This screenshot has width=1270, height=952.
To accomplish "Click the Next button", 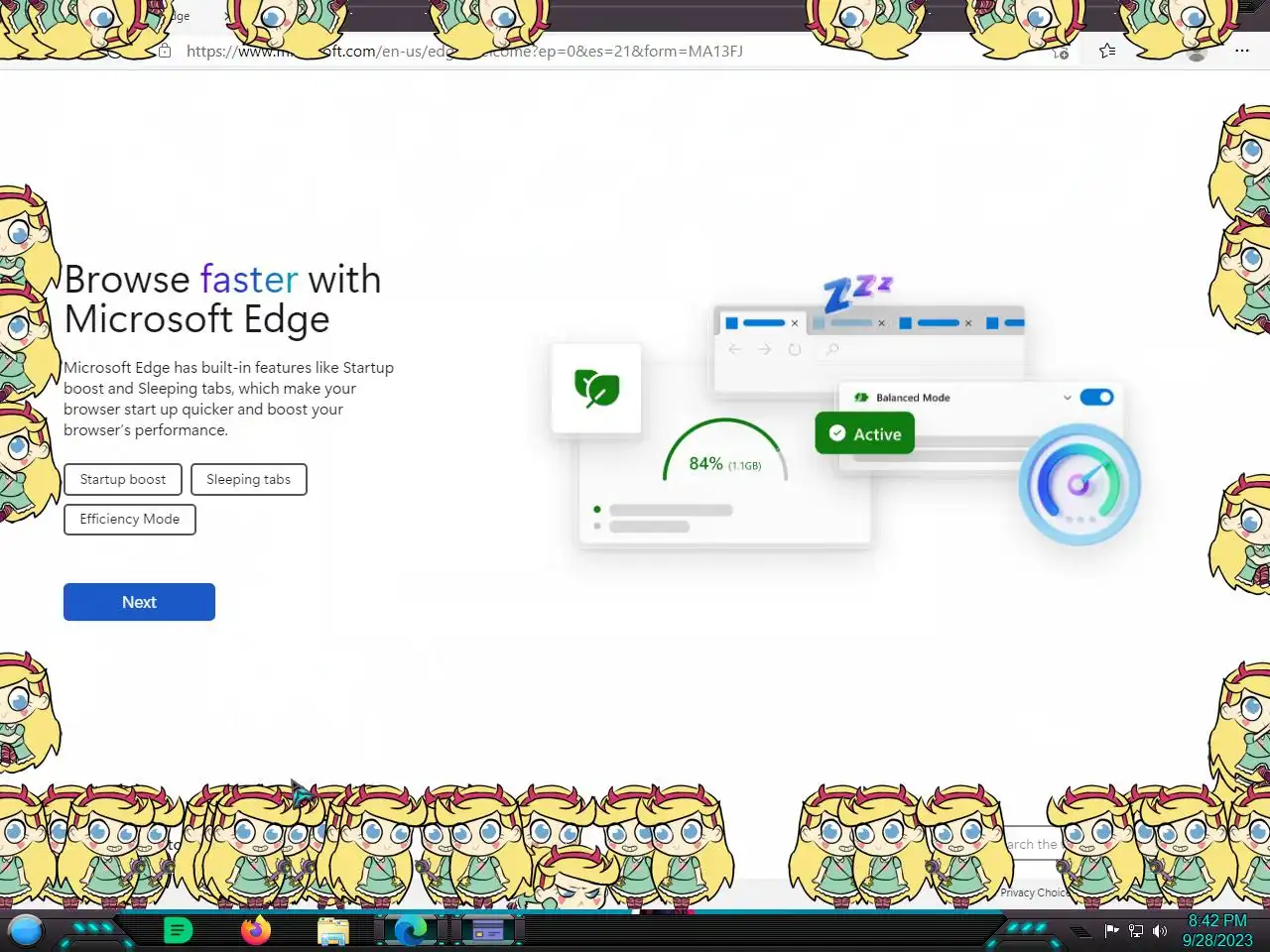I will pos(139,602).
